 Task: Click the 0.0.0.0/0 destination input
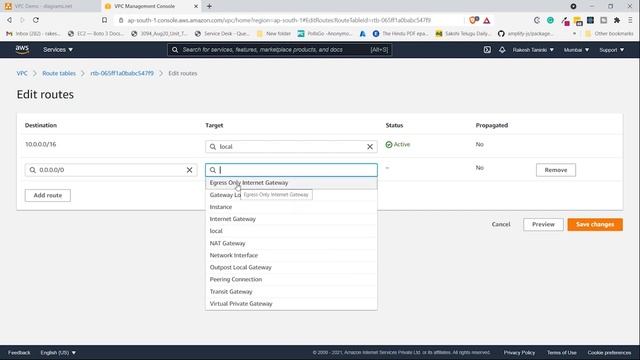click(x=111, y=170)
